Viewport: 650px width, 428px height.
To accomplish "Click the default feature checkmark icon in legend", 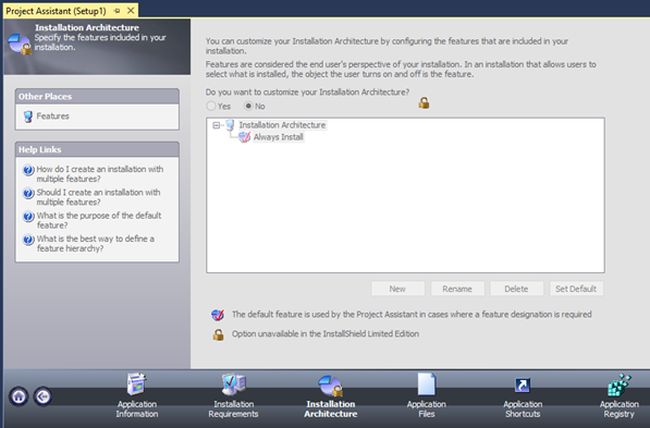I will pos(218,315).
